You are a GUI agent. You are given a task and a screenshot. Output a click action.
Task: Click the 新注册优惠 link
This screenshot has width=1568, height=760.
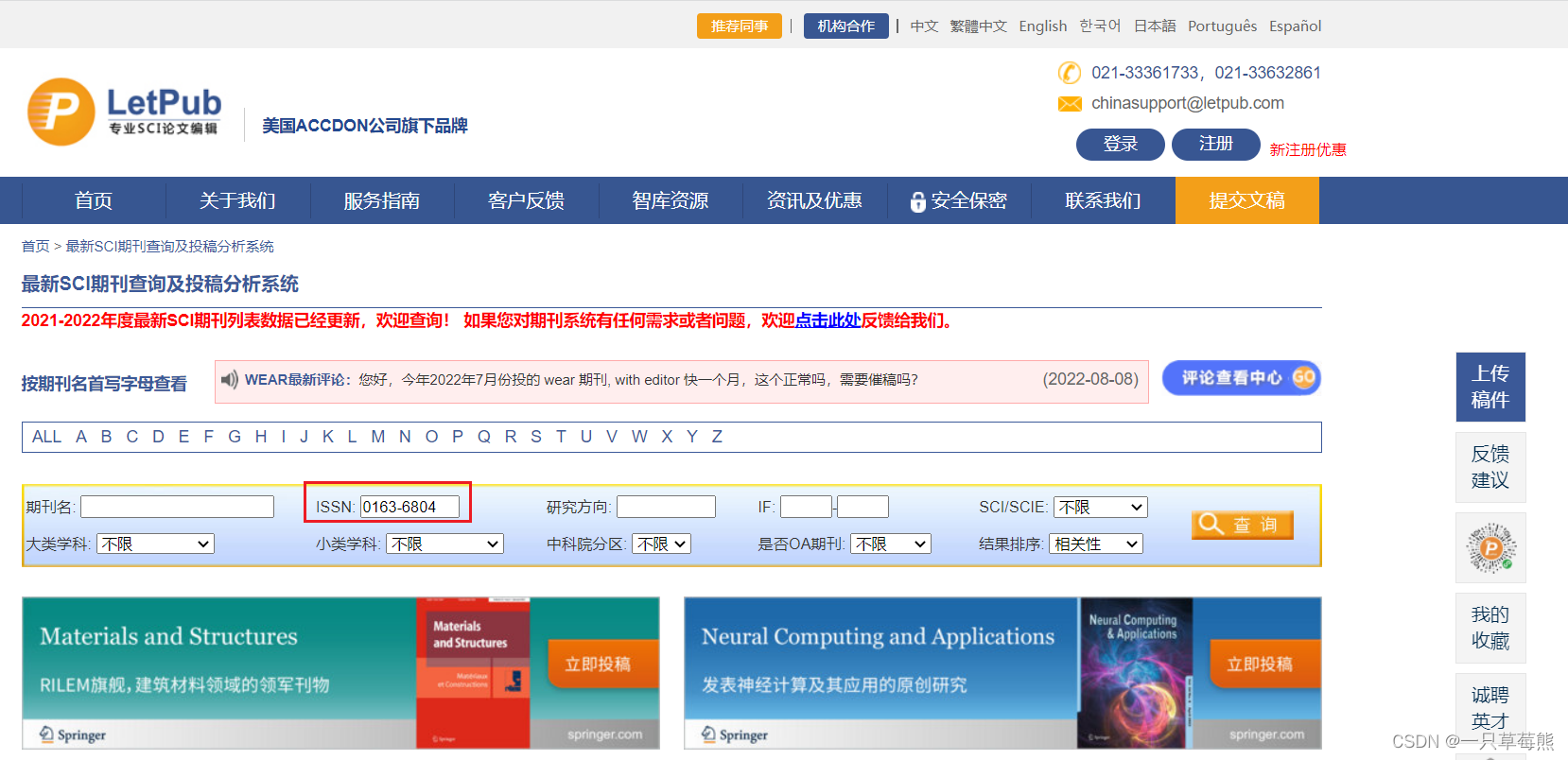coord(1308,149)
